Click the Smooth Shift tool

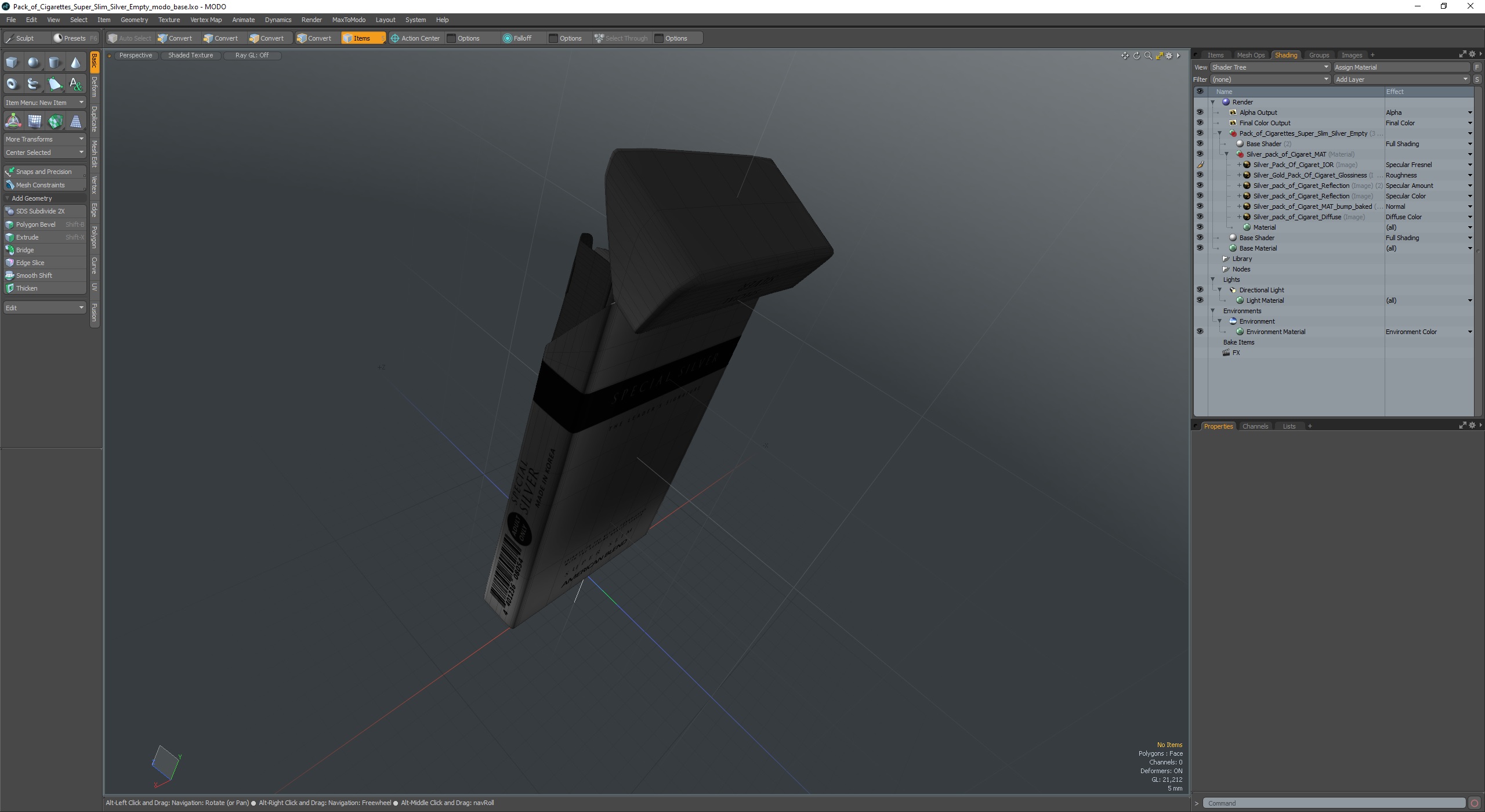[45, 275]
